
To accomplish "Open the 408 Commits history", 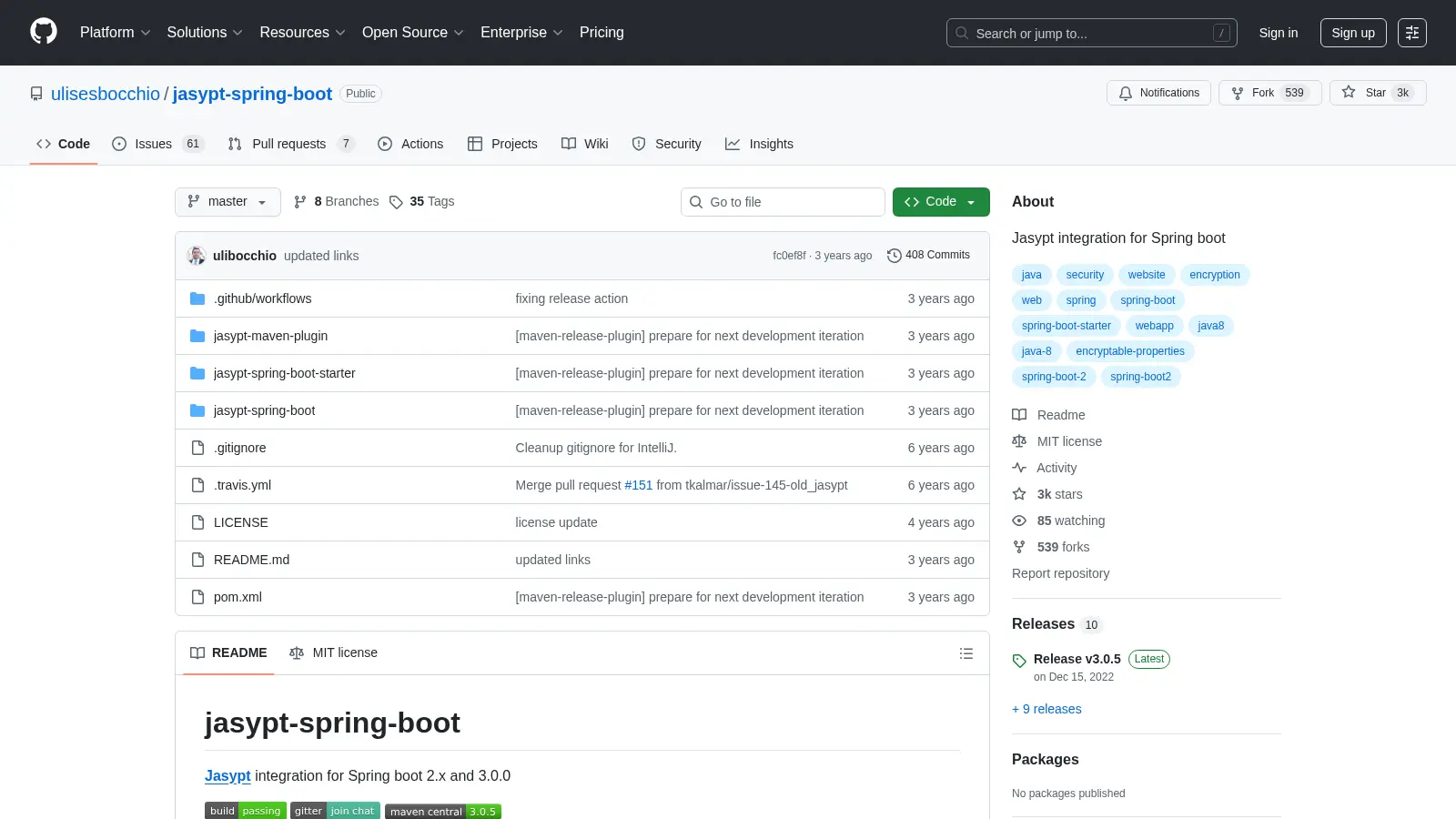I will 928,256.
